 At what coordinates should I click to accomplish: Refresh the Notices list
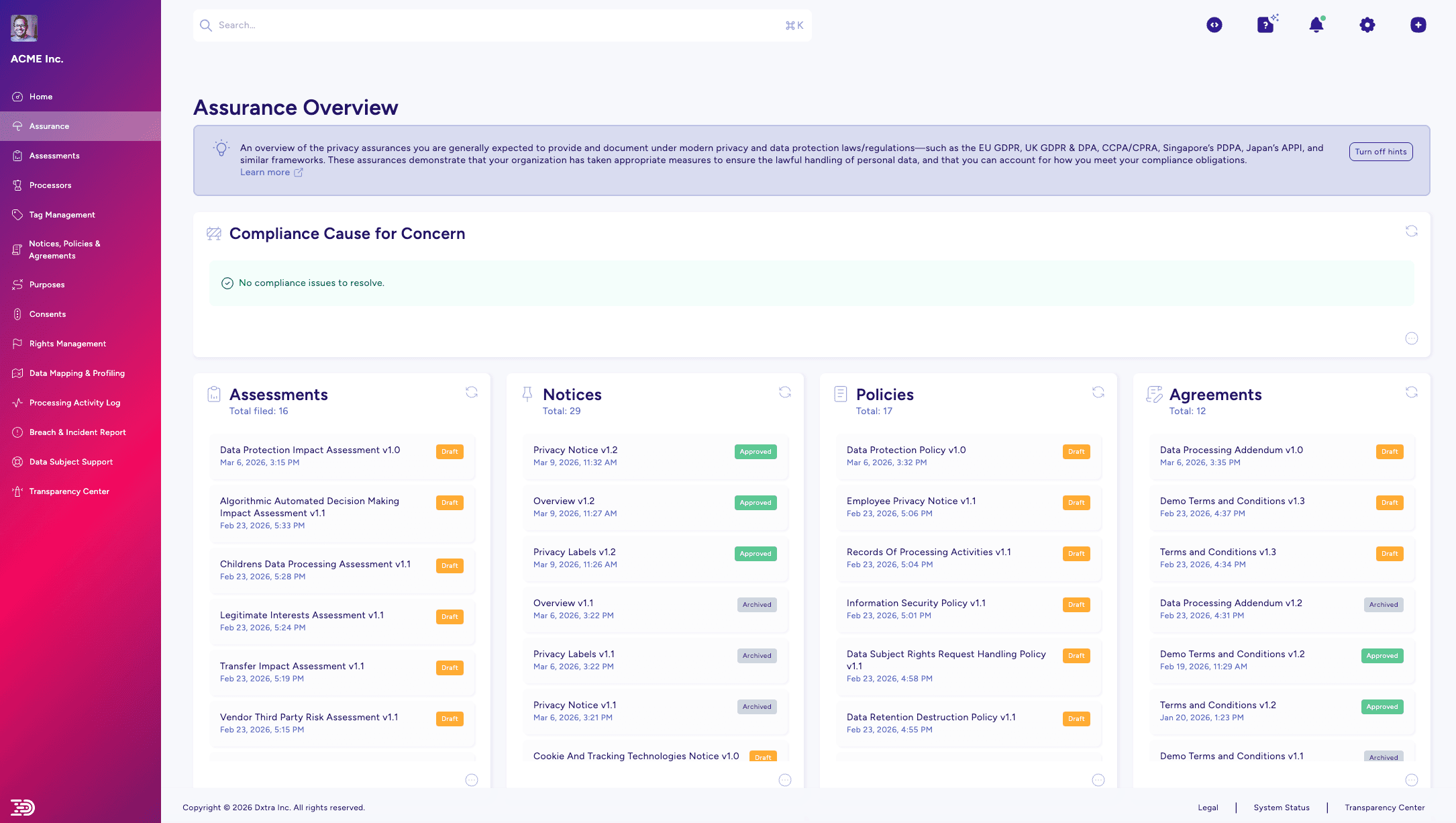785,392
